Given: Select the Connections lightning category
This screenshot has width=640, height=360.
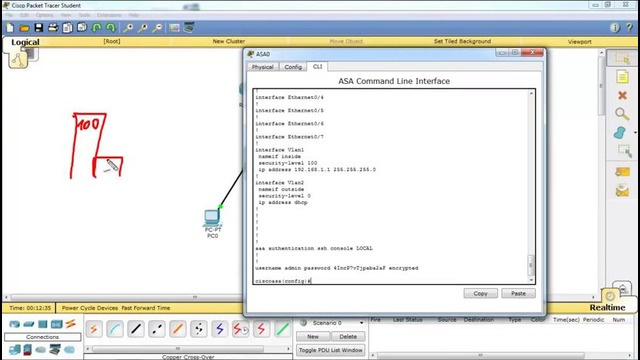Looking at the screenshot, I should tap(71, 324).
